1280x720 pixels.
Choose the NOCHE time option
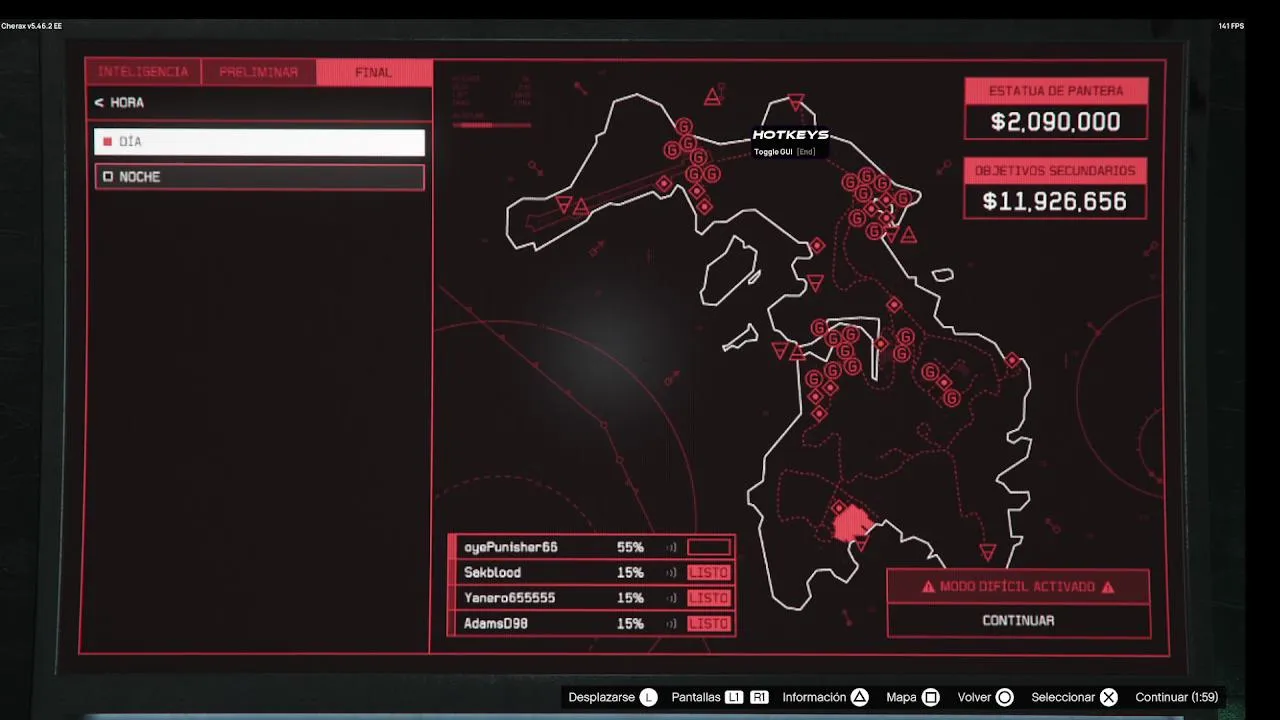[259, 177]
